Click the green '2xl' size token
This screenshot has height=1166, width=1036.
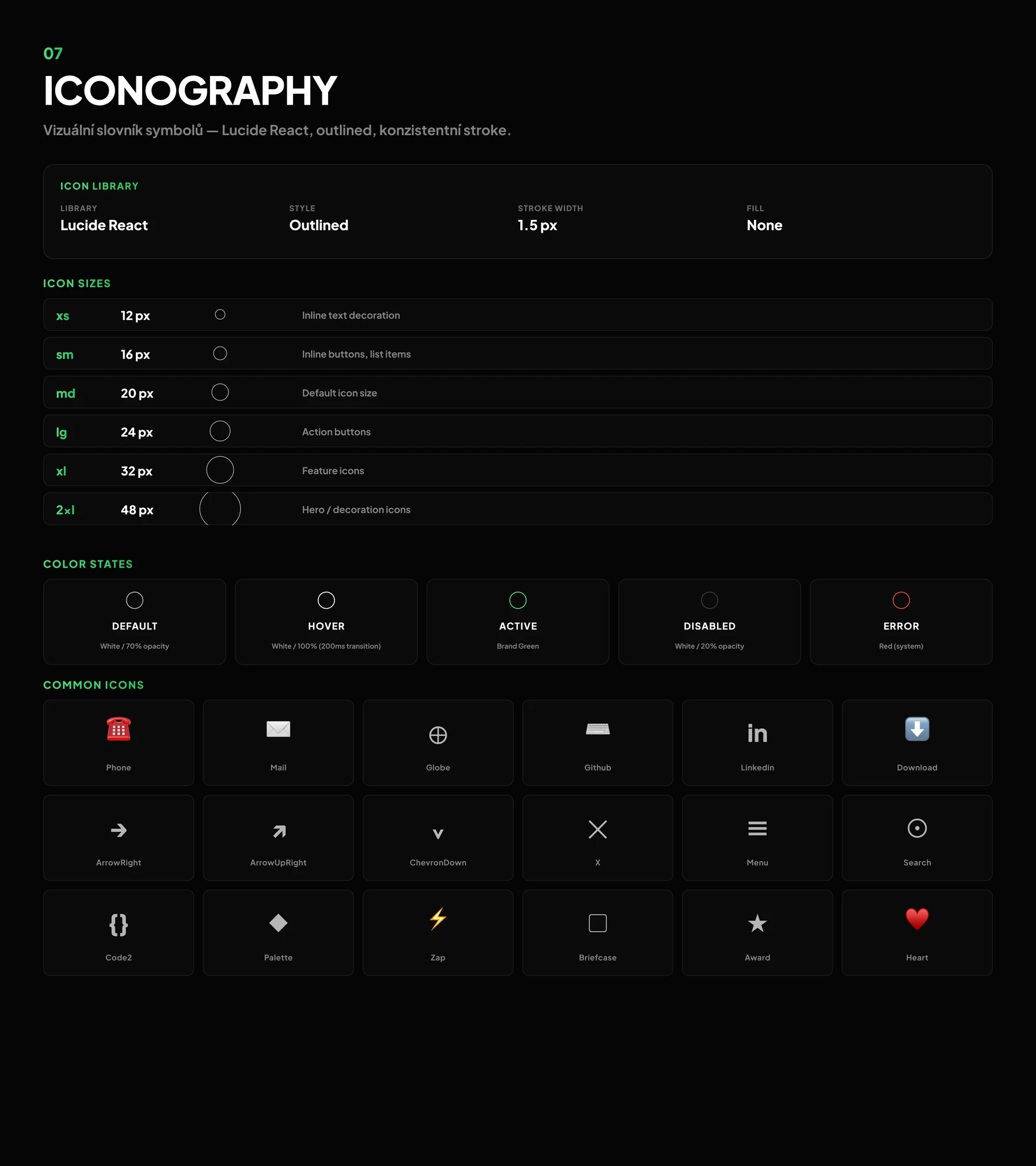pyautogui.click(x=65, y=510)
